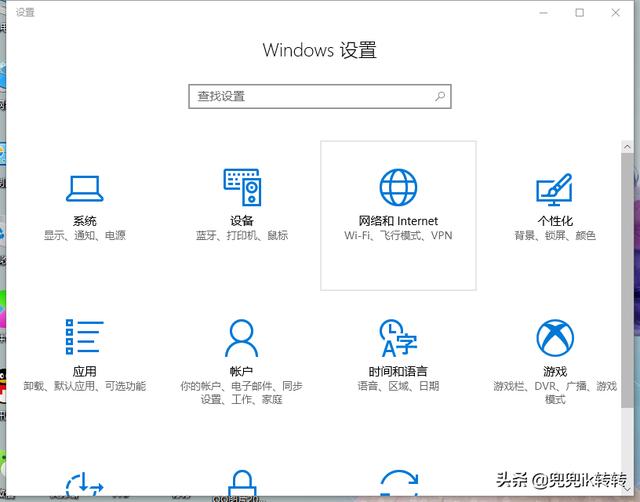Open the Personalization paintbrush icon
Viewport: 640px width, 502px height.
point(554,189)
